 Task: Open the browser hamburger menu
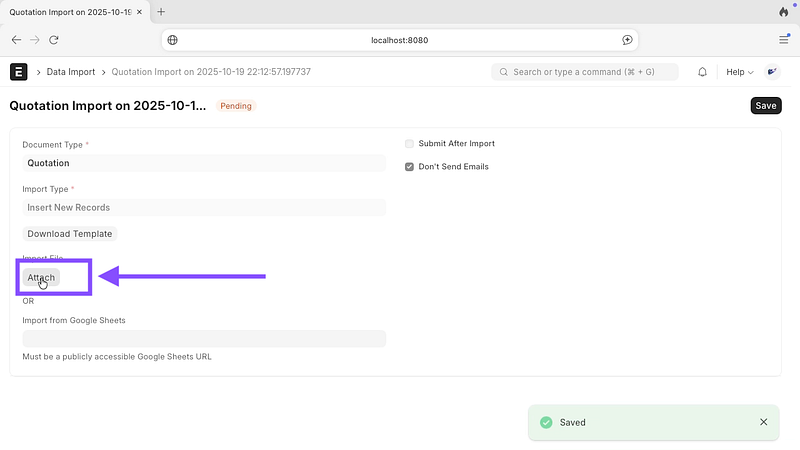tap(784, 40)
